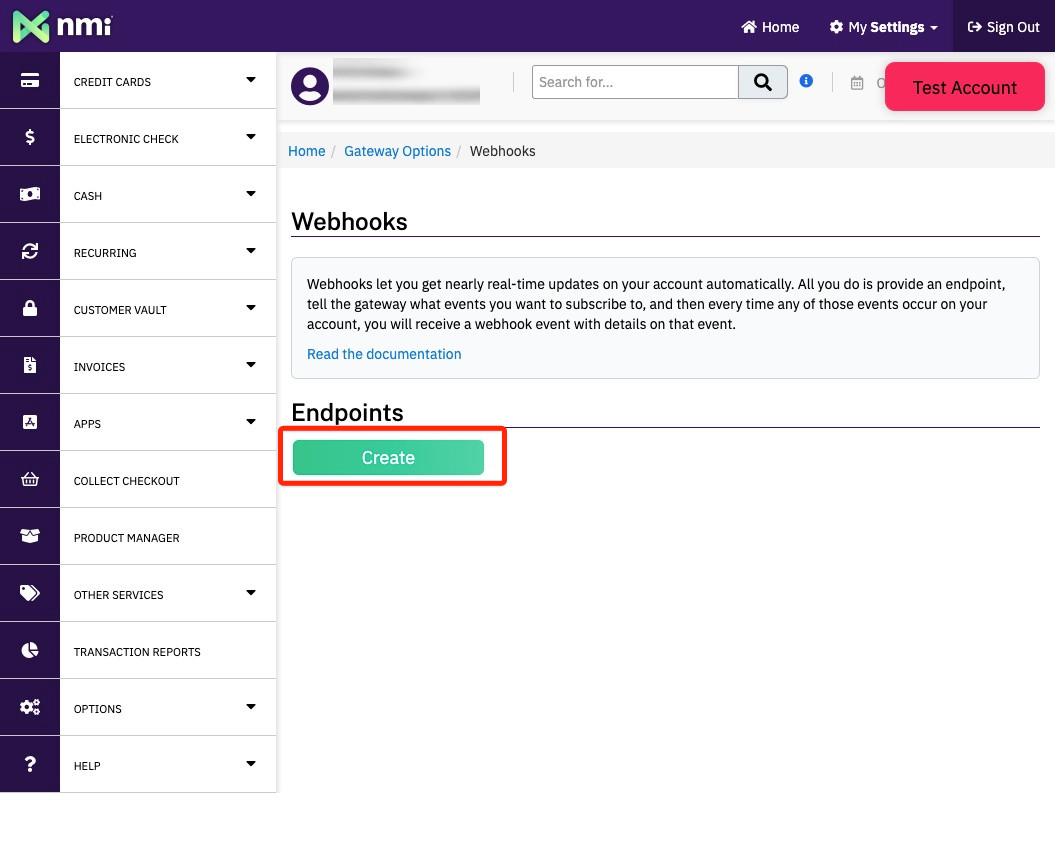The height and width of the screenshot is (851, 1055).
Task: Click the NMI logo
Action: (x=63, y=26)
